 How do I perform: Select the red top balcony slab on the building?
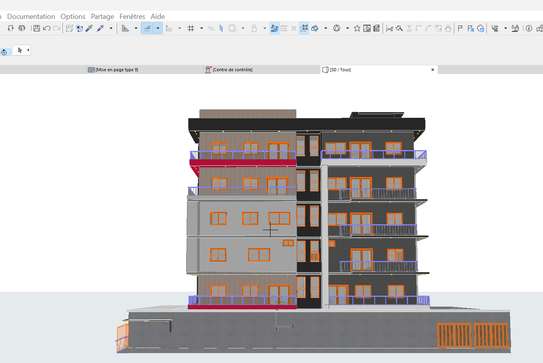tap(243, 162)
